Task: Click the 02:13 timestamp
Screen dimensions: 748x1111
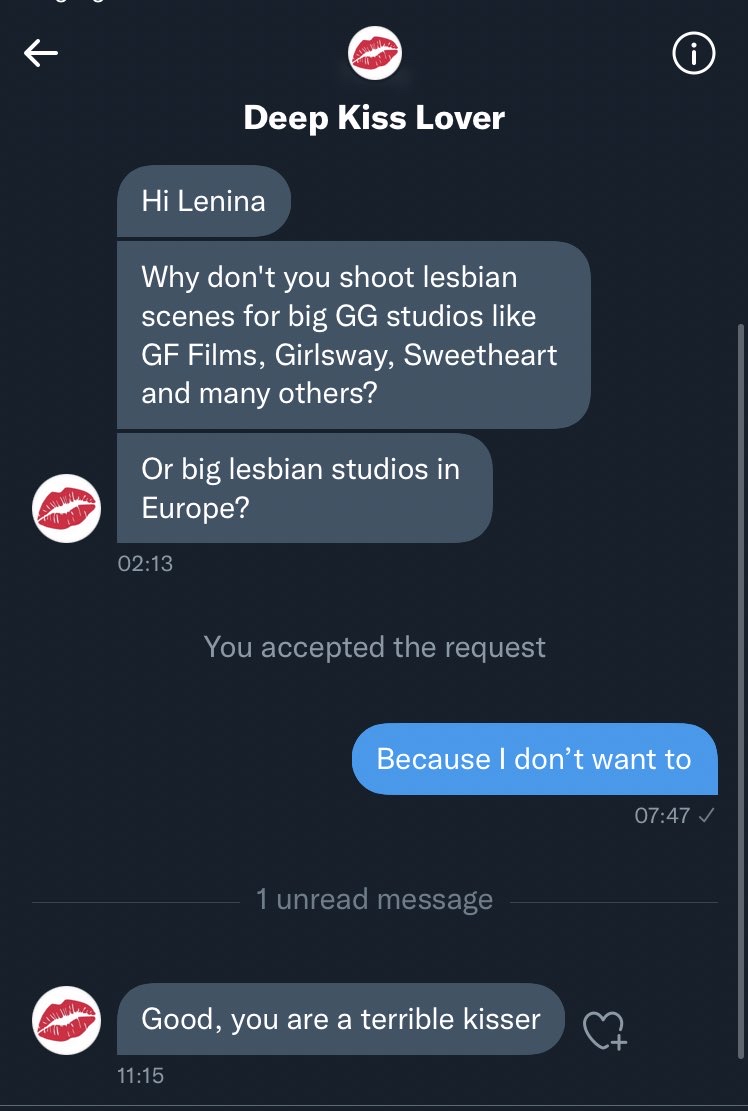Action: click(x=145, y=564)
